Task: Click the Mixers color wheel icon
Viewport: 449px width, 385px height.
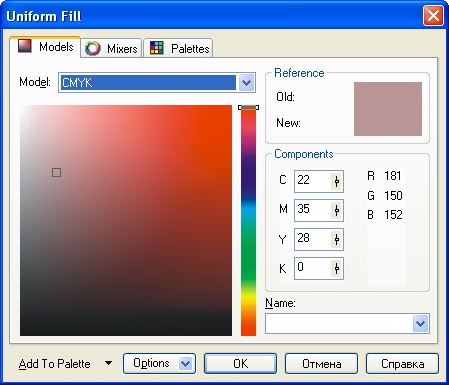Action: coord(92,49)
